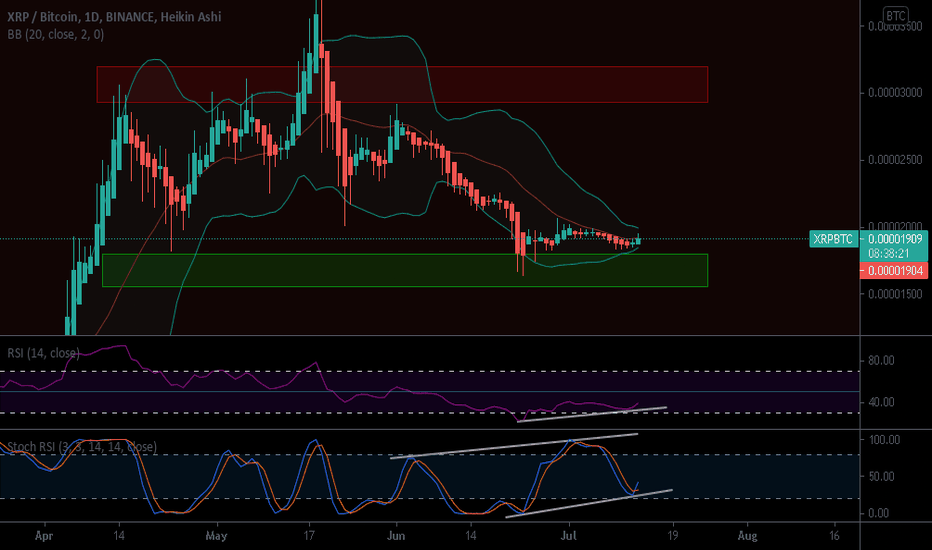Click the BTC currency badge on price axis
The image size is (932, 550).
(x=895, y=15)
